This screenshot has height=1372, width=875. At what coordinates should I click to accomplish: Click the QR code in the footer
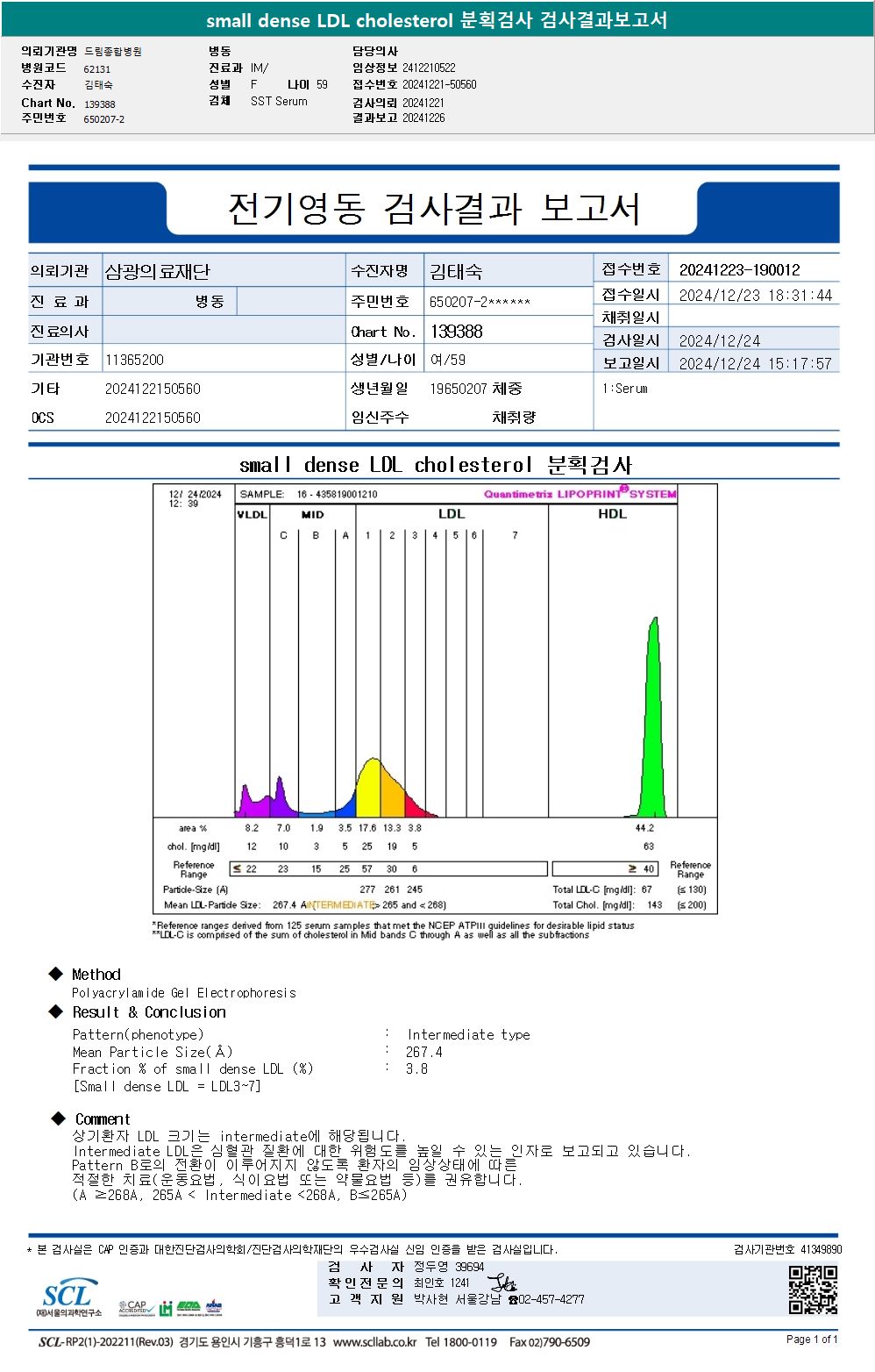pos(813,1290)
